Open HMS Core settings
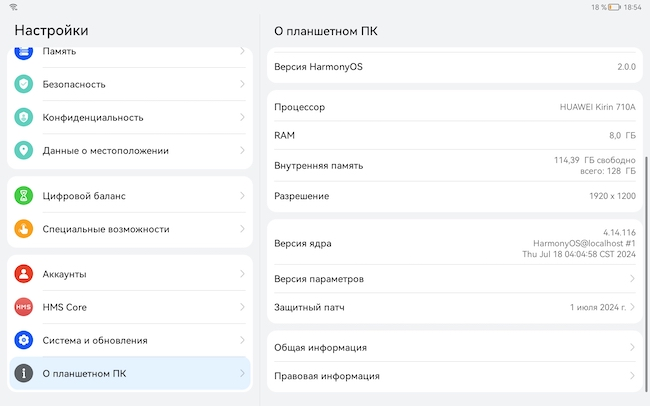Image resolution: width=650 pixels, height=406 pixels. tap(130, 307)
